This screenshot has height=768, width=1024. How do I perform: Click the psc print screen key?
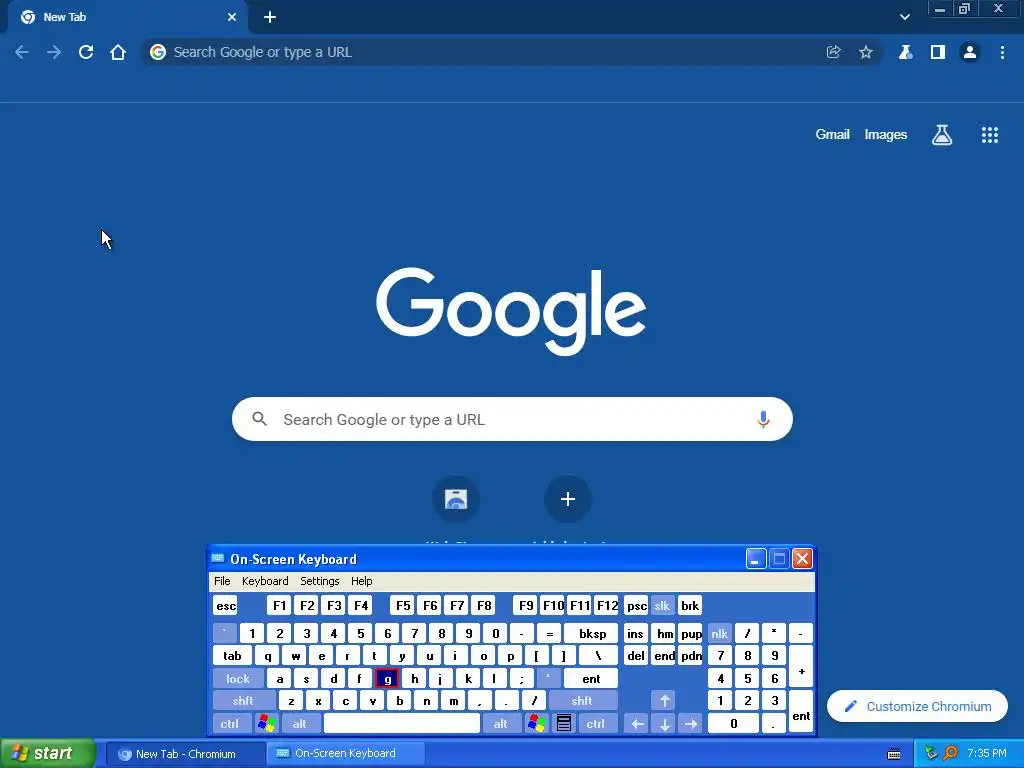tap(636, 606)
